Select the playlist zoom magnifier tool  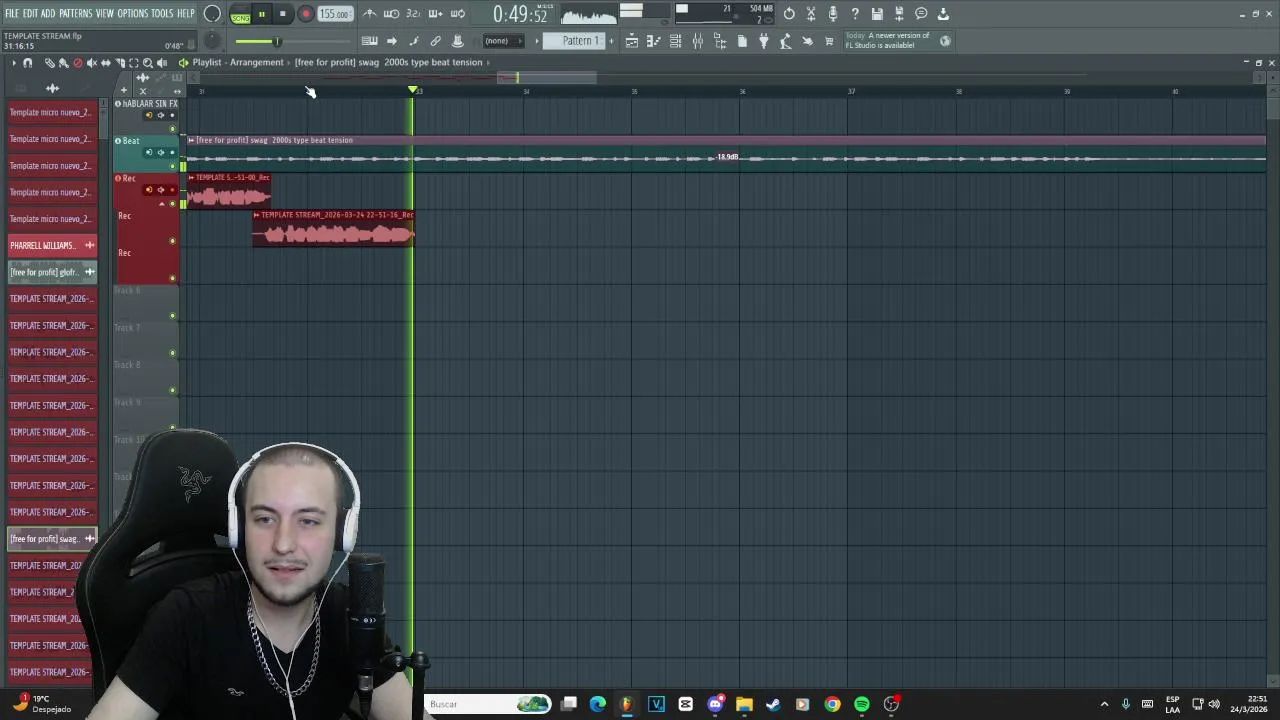tap(148, 63)
